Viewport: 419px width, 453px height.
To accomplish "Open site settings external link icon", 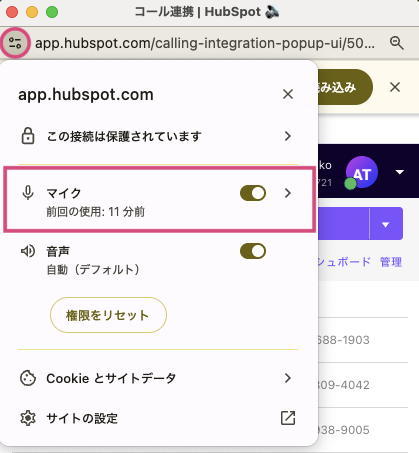I will (x=288, y=418).
